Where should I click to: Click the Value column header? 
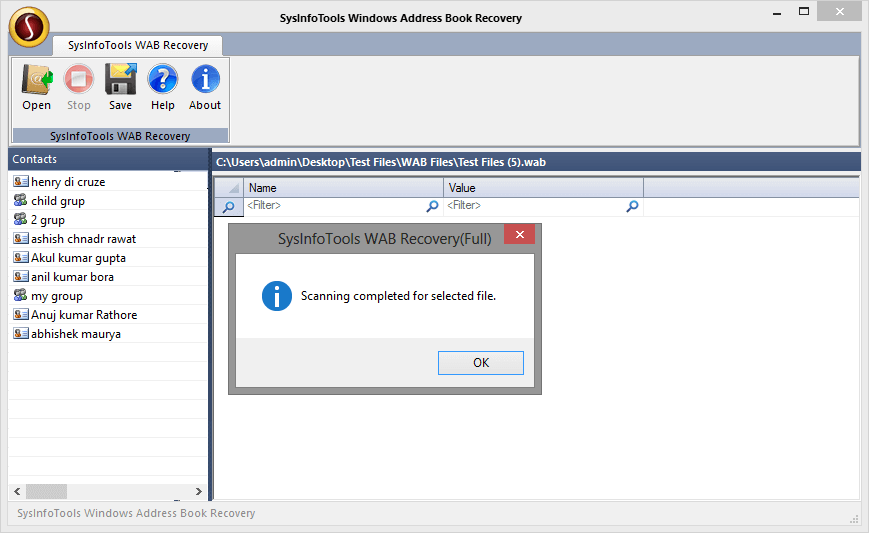click(543, 188)
